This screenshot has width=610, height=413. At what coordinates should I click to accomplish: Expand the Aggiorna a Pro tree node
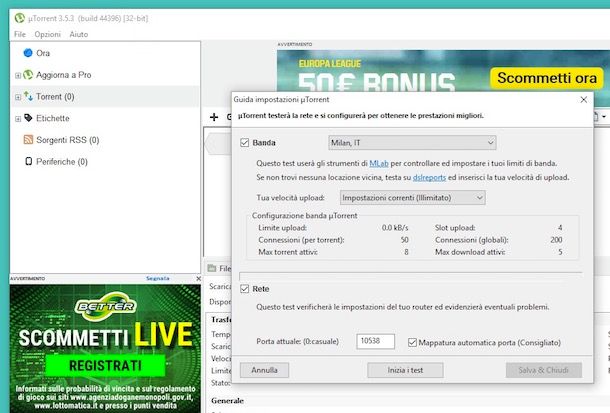18,75
